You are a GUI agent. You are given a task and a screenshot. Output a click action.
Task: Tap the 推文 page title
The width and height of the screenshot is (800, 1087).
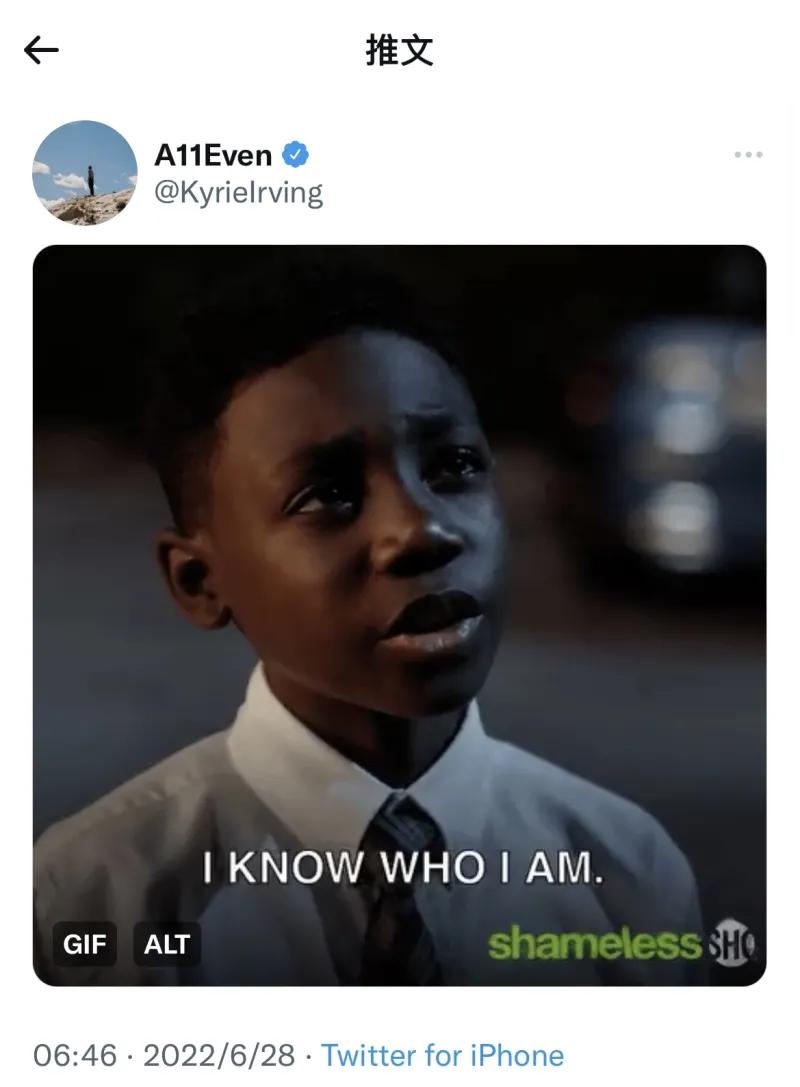(400, 51)
